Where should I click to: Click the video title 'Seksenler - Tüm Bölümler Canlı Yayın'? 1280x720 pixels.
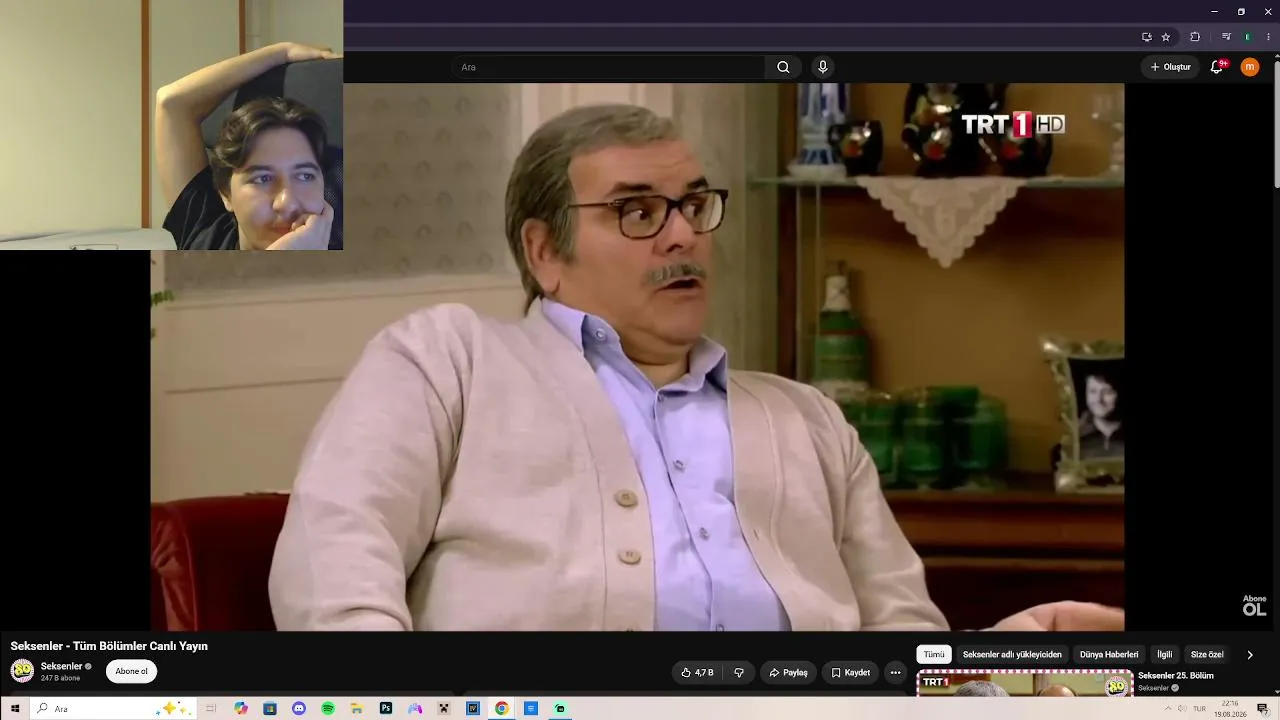109,646
